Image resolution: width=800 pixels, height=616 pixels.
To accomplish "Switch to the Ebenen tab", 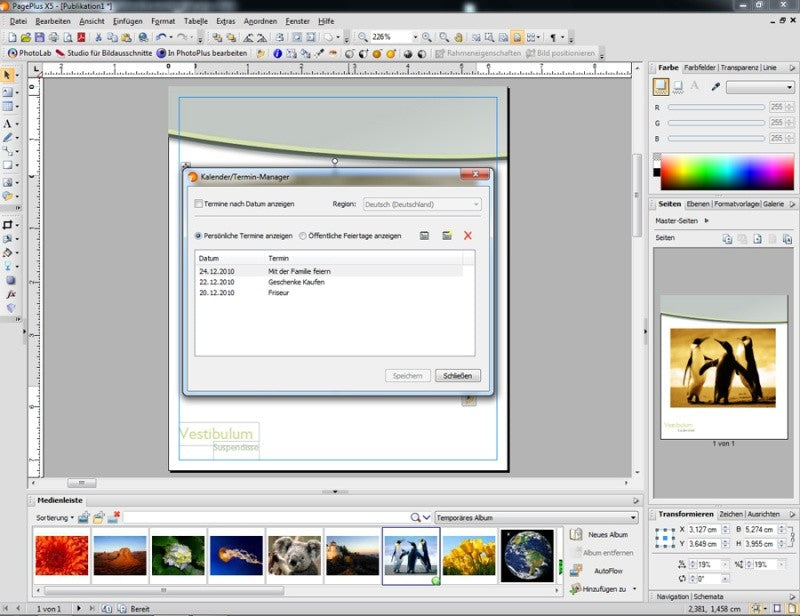I will coord(697,204).
